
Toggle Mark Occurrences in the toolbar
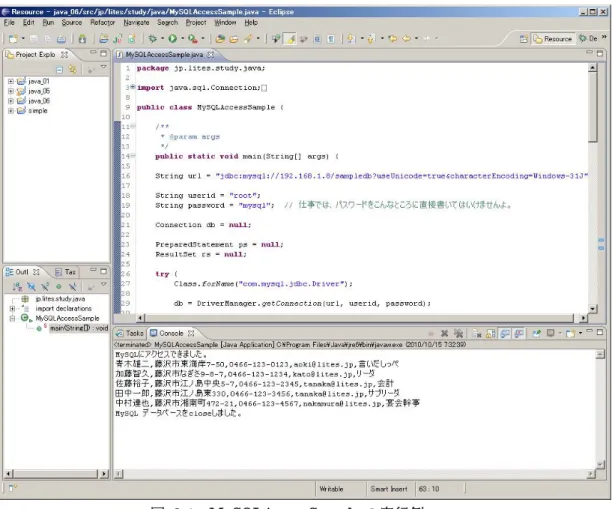click(290, 39)
